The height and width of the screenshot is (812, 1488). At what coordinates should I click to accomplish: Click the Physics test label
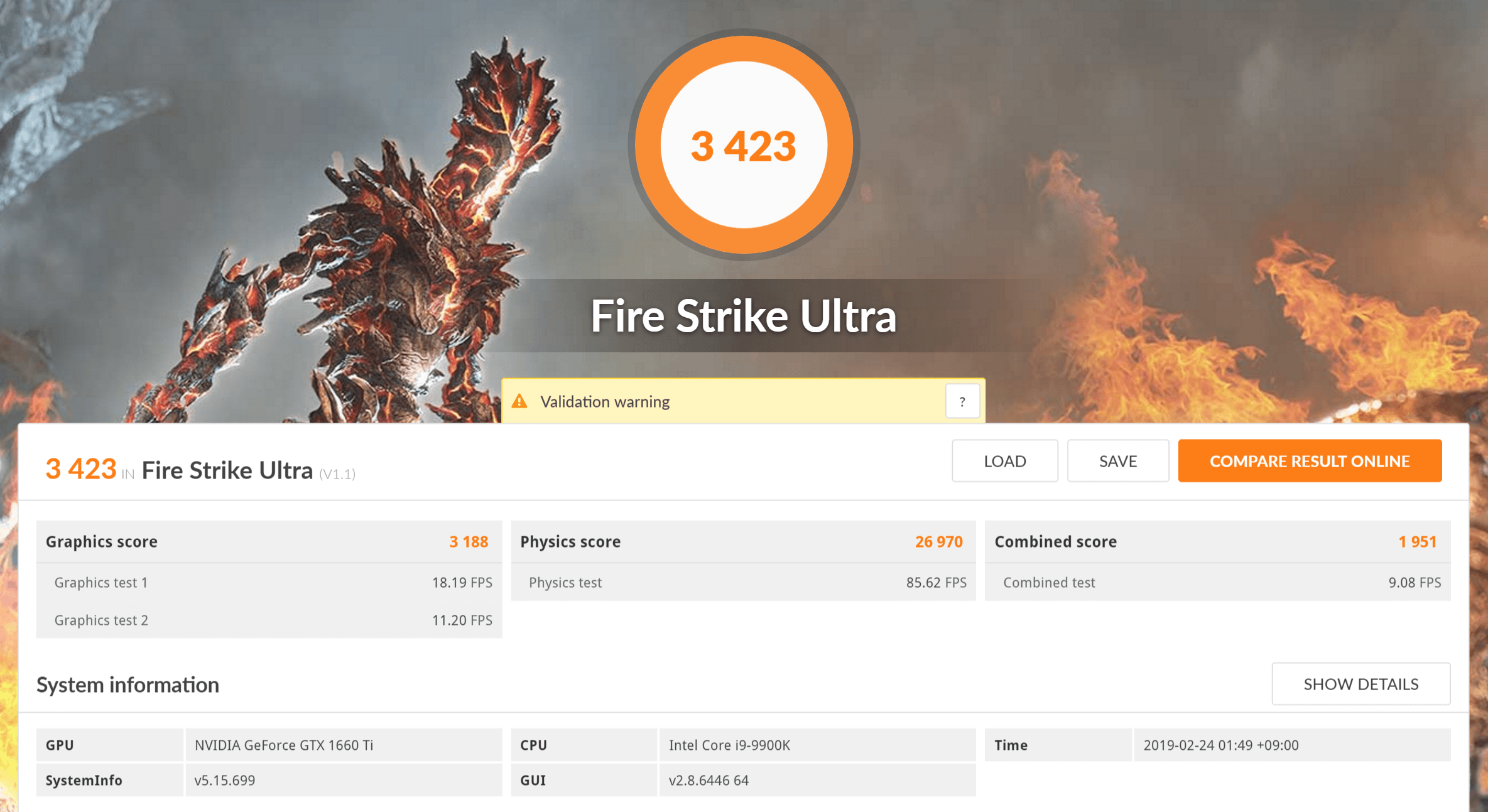coord(565,583)
